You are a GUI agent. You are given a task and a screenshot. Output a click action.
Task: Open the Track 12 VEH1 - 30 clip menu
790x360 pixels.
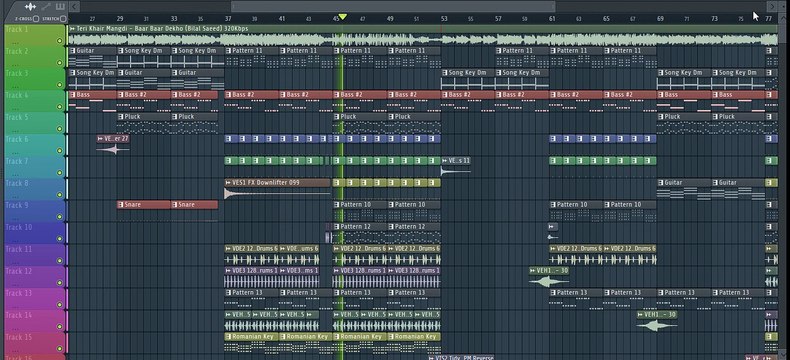pyautogui.click(x=533, y=270)
